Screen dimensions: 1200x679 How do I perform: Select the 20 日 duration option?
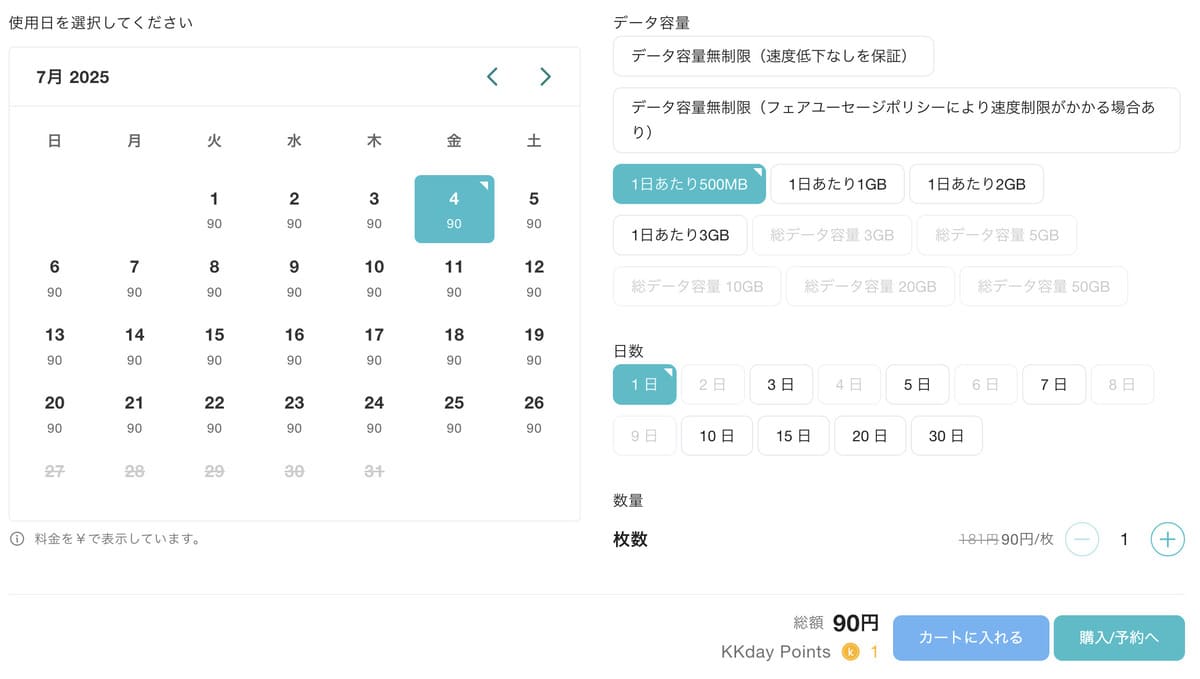click(870, 436)
